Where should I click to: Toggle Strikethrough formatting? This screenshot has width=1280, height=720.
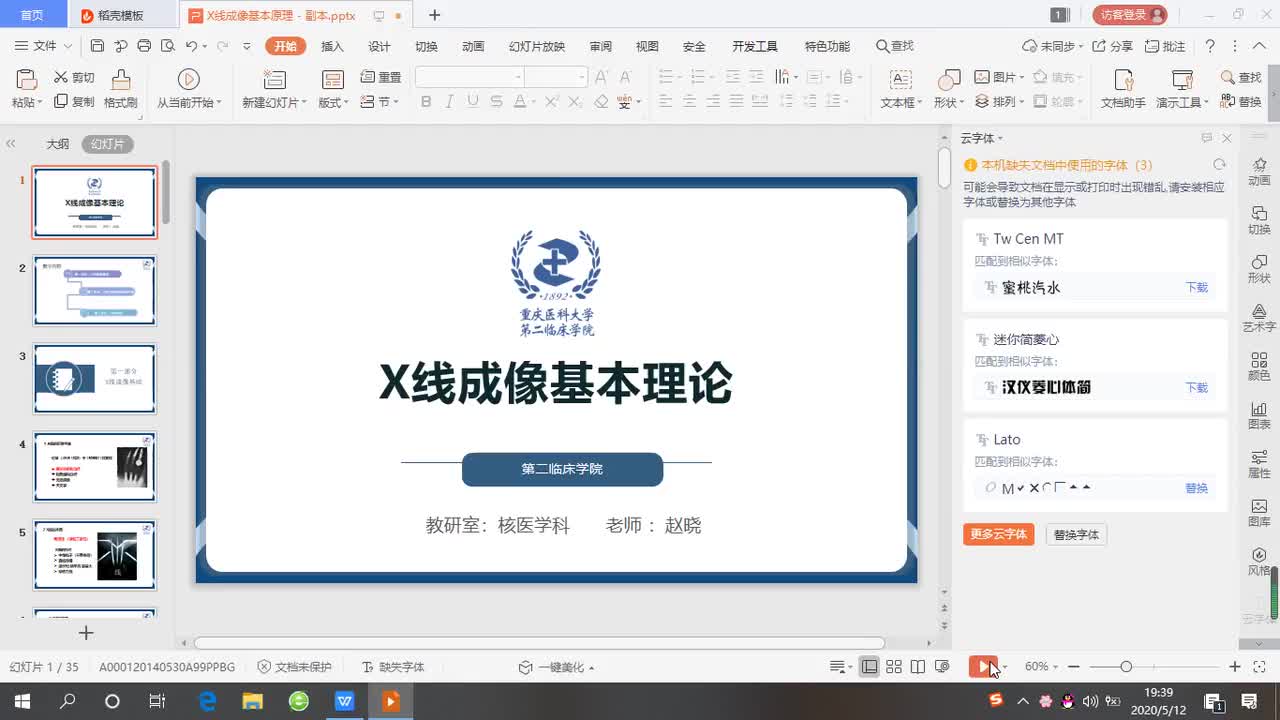point(496,101)
